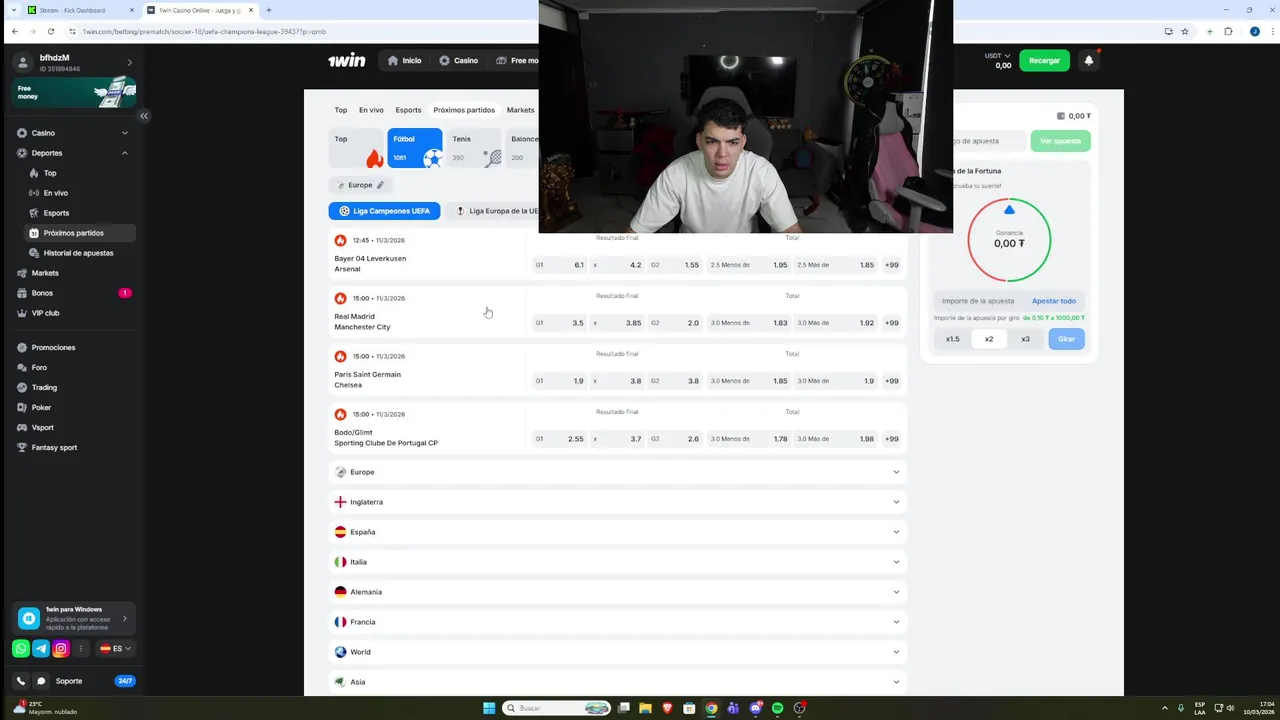
Task: Open +99 markets for Bayer 04 Leverkusen match
Action: (x=892, y=265)
